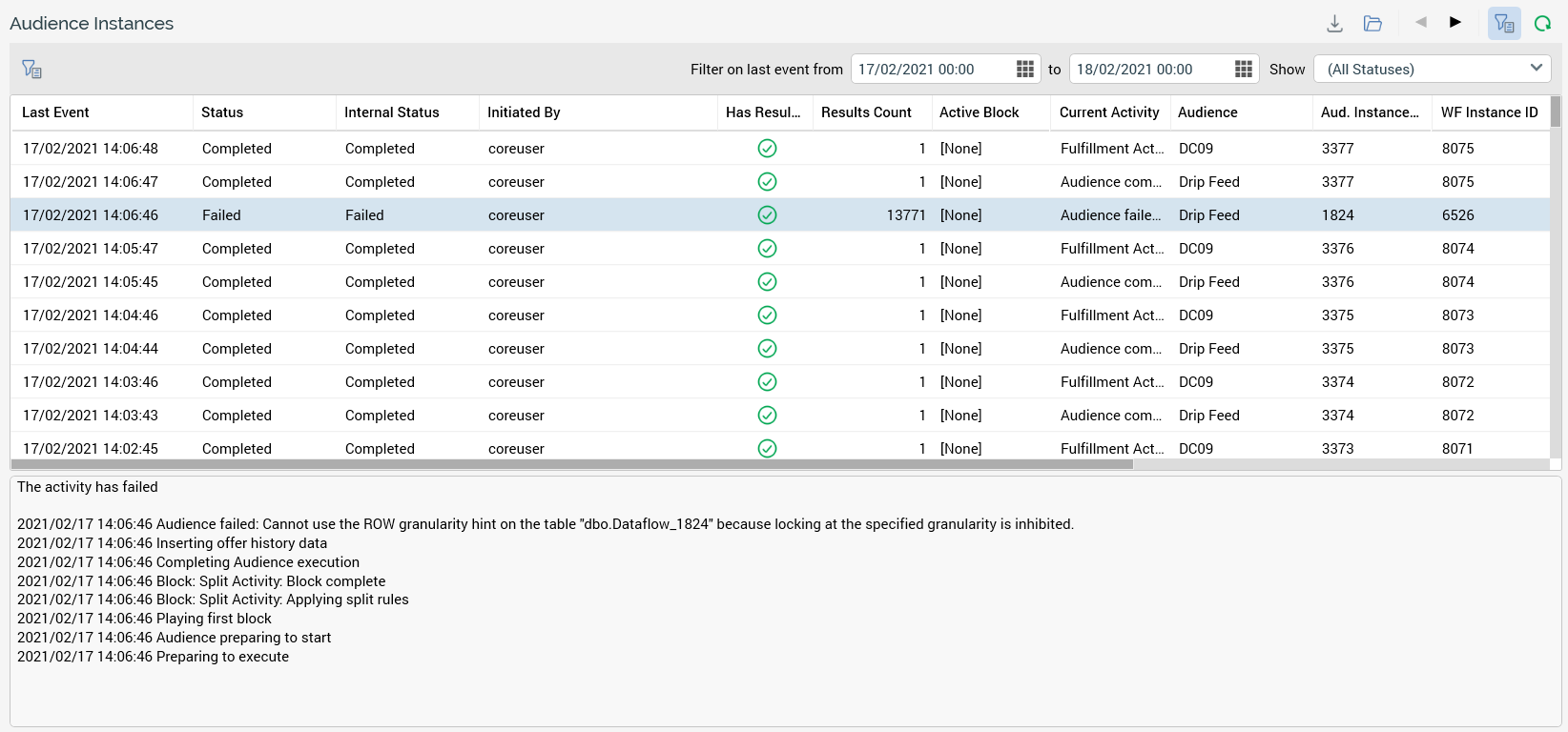Go to previous page arrow
Viewport: 1568px width, 732px height.
tap(1420, 23)
